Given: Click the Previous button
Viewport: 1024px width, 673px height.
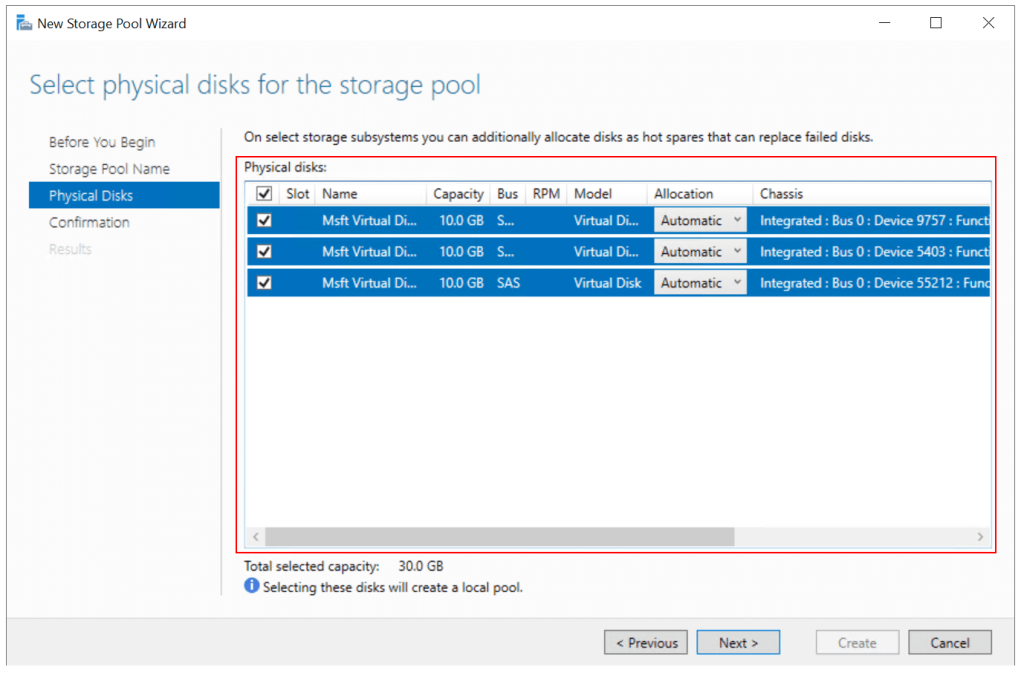Looking at the screenshot, I should coord(645,642).
